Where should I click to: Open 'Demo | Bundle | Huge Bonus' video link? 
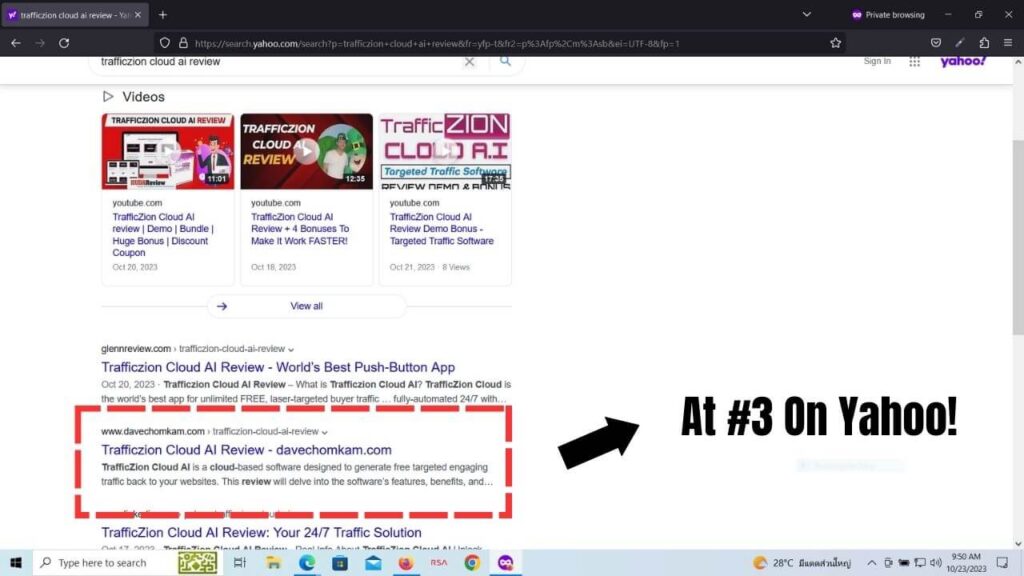tap(163, 234)
